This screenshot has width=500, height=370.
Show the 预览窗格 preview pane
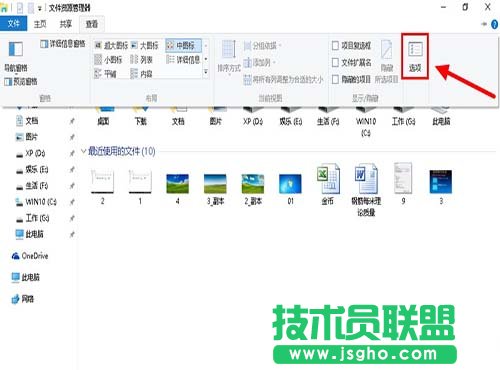pos(21,82)
